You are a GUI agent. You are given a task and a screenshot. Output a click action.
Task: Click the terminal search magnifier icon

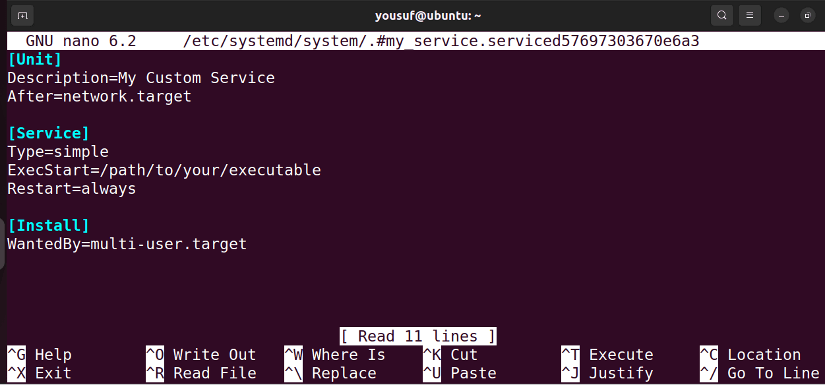[x=722, y=15]
